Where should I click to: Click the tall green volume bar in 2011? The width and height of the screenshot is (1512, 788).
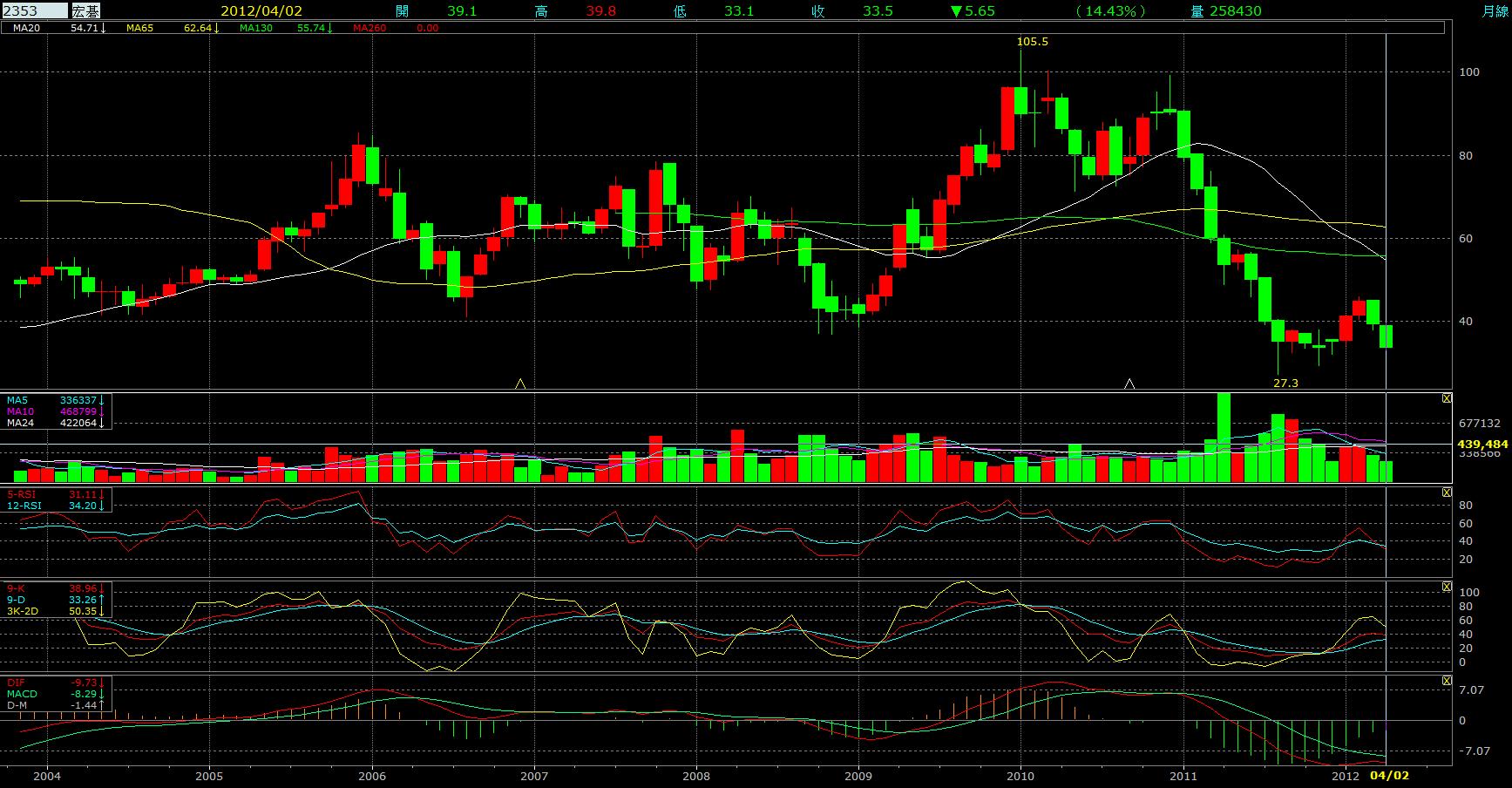click(1224, 438)
